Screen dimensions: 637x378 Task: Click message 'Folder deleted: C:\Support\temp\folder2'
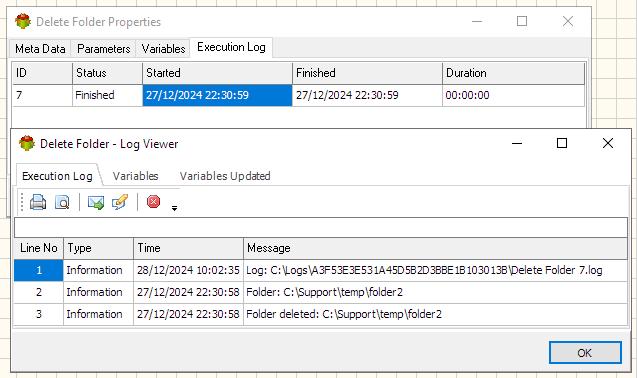(436, 314)
